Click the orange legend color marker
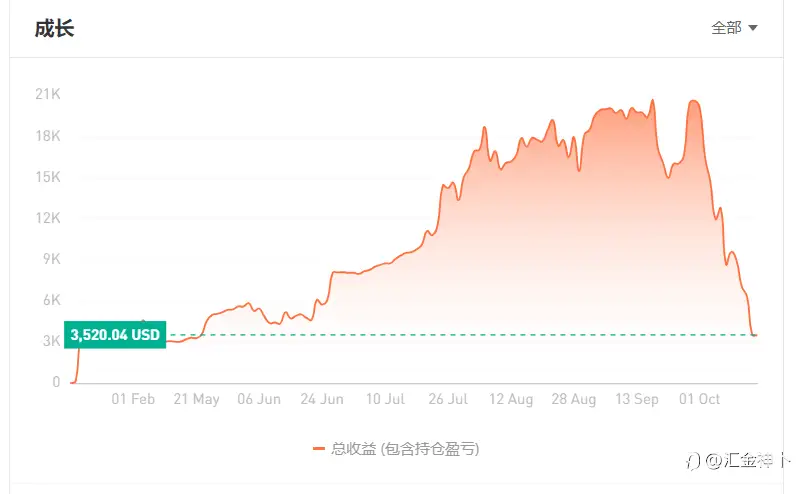This screenshot has height=494, width=800. pyautogui.click(x=319, y=449)
